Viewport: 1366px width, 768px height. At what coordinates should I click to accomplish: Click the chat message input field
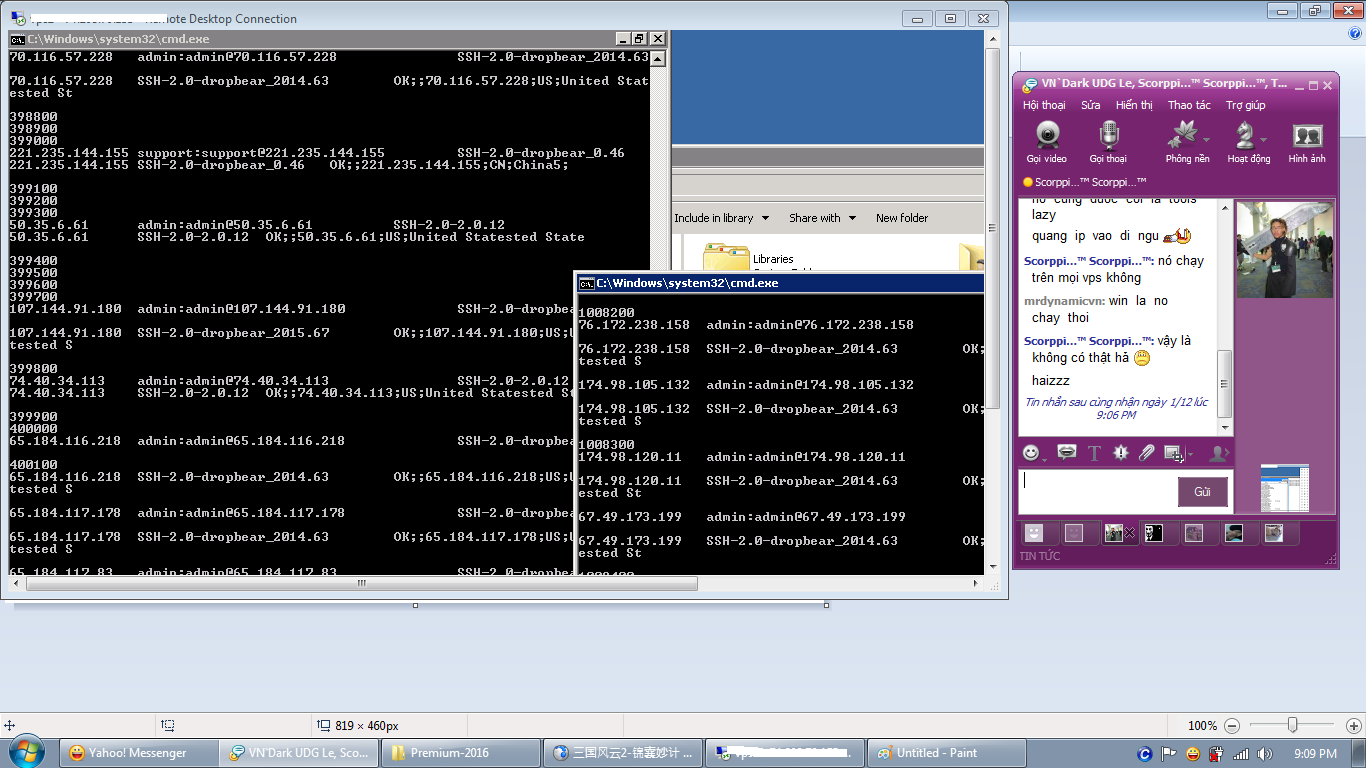1096,491
